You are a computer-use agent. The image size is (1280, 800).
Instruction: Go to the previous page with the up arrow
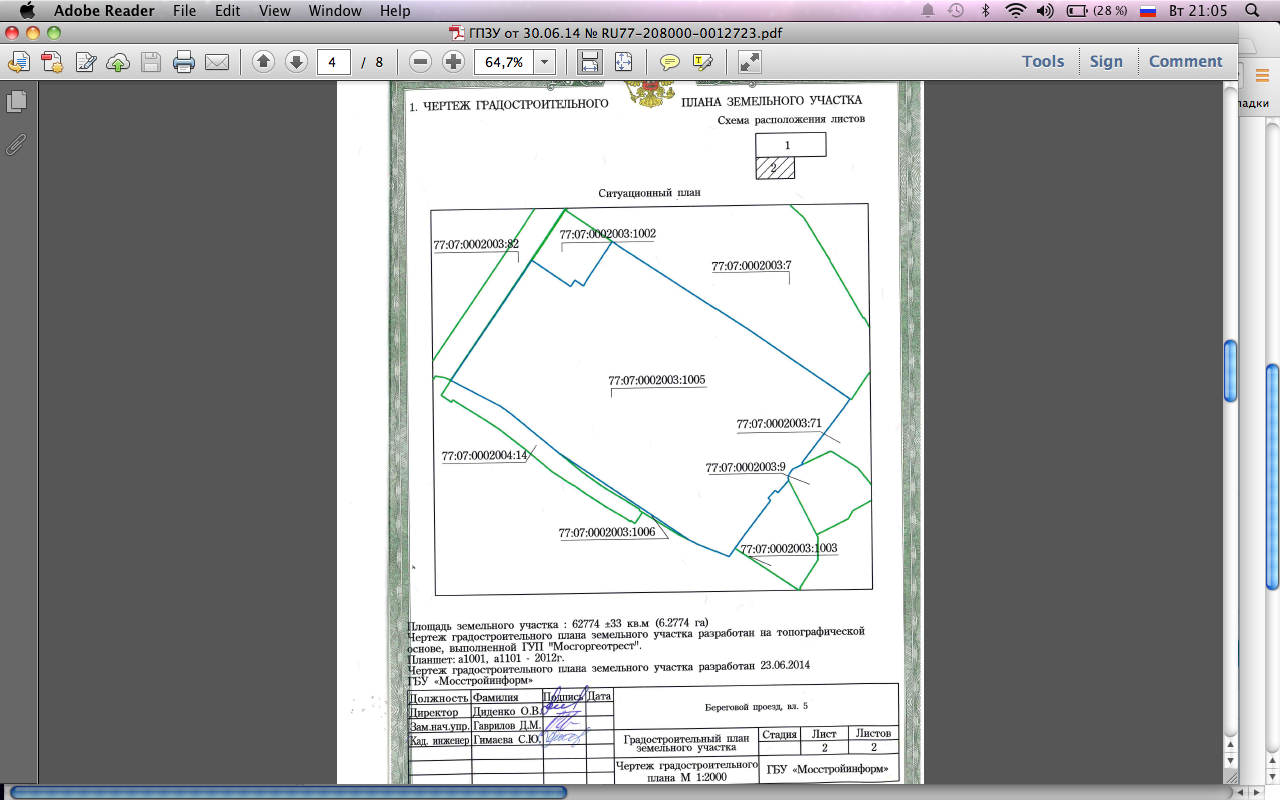[x=263, y=62]
